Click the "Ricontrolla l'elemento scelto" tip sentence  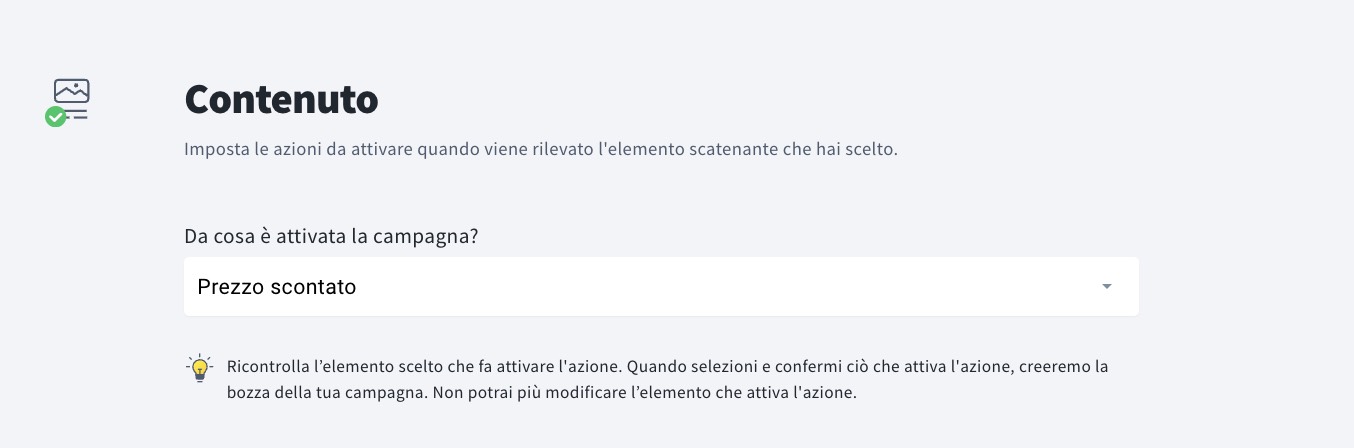pos(420,367)
